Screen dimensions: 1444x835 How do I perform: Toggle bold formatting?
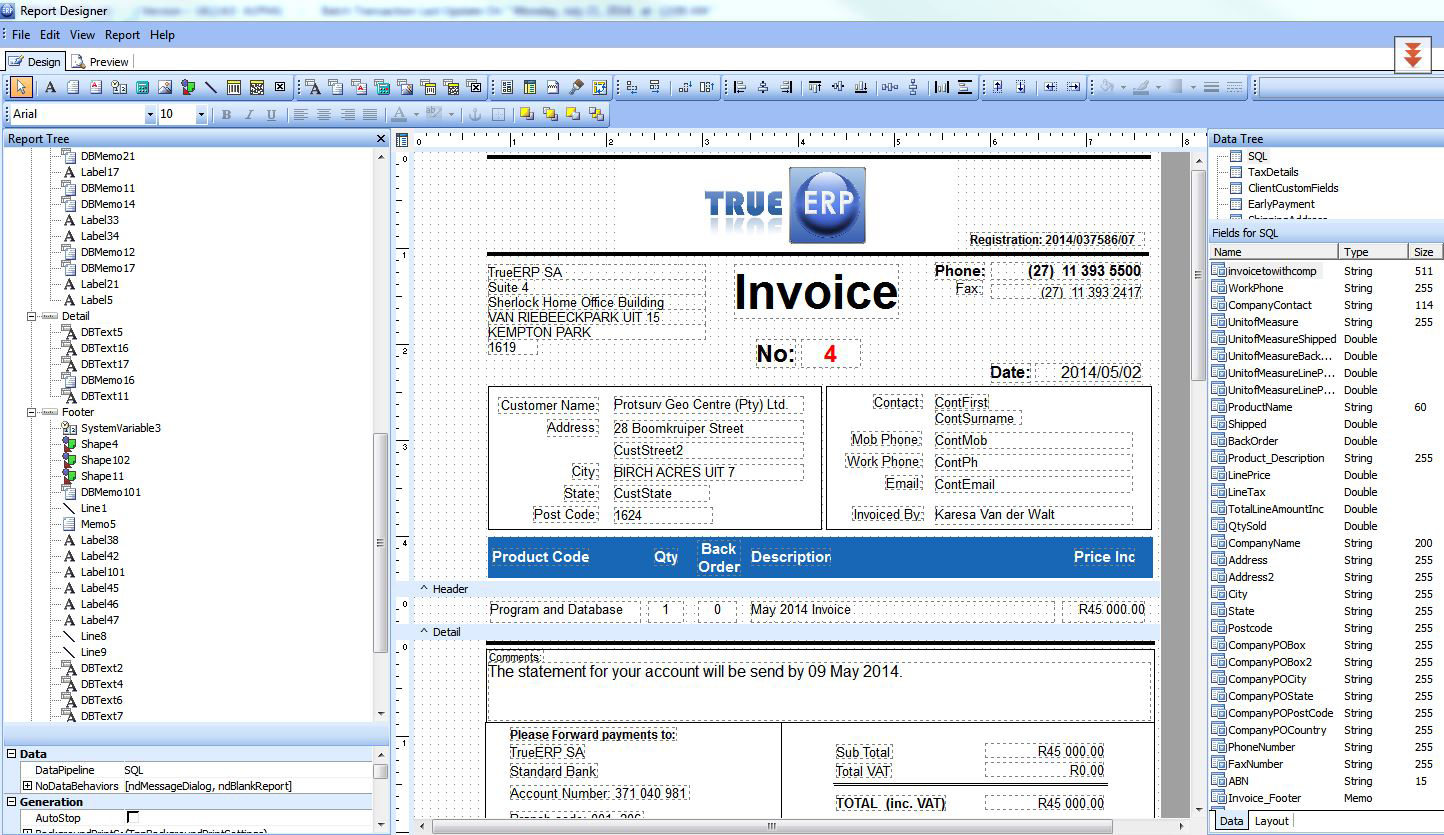[x=226, y=115]
